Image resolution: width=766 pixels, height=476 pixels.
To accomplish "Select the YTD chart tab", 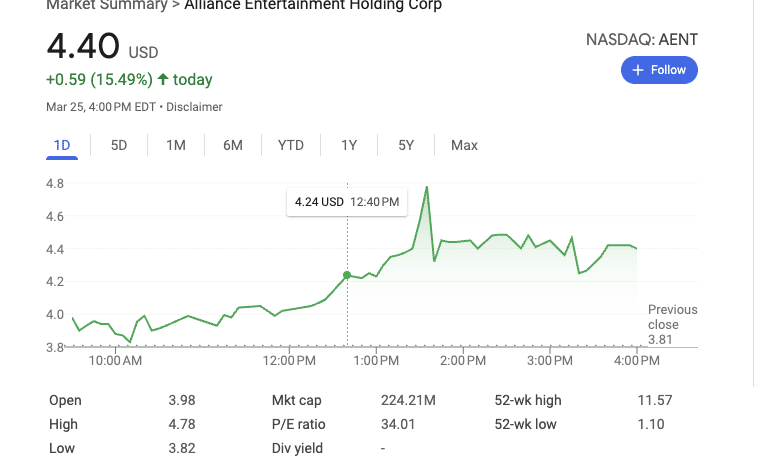I will [291, 145].
